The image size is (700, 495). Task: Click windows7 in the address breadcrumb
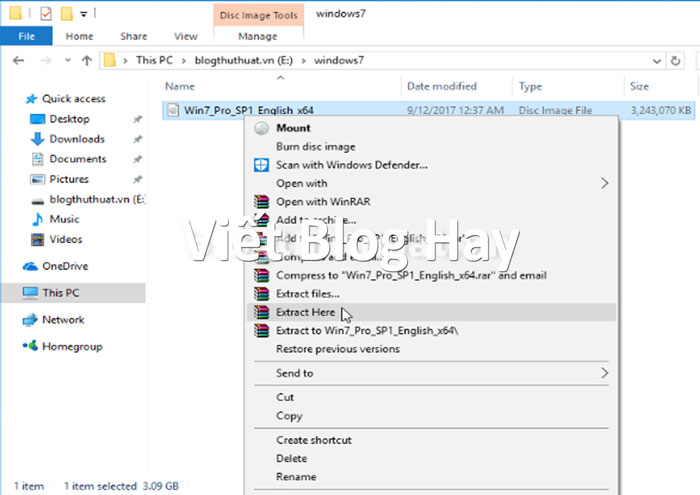[339, 60]
